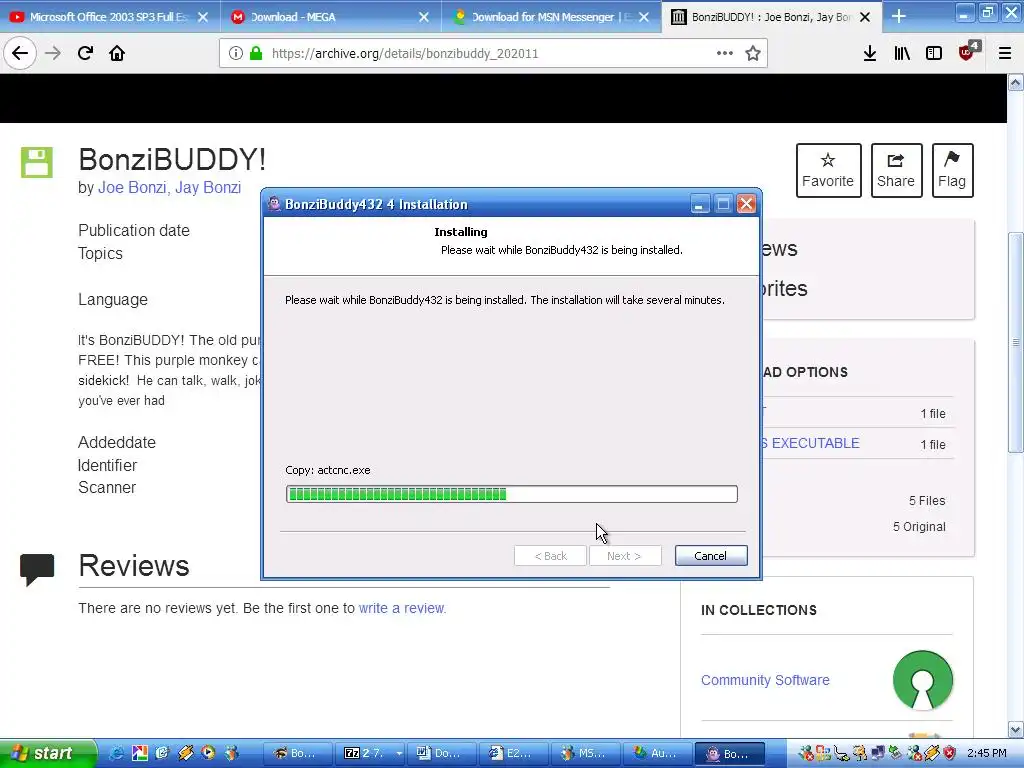Click the Reviews speech bubble icon
1024x768 pixels.
[37, 569]
